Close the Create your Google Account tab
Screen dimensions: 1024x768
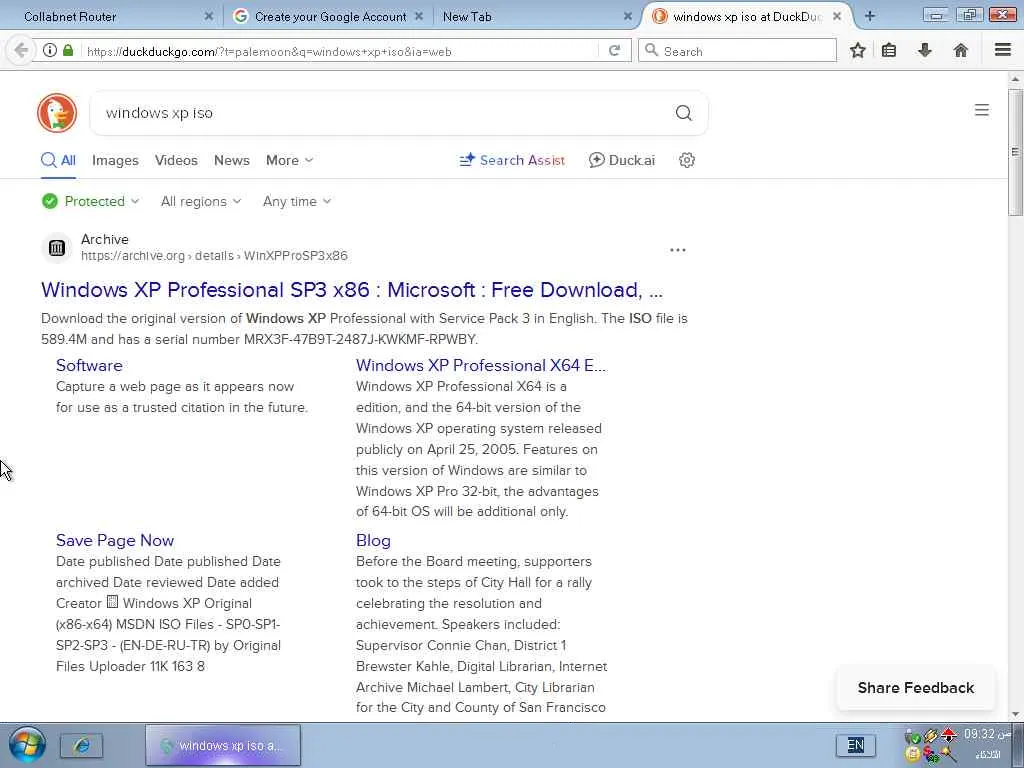click(x=419, y=16)
